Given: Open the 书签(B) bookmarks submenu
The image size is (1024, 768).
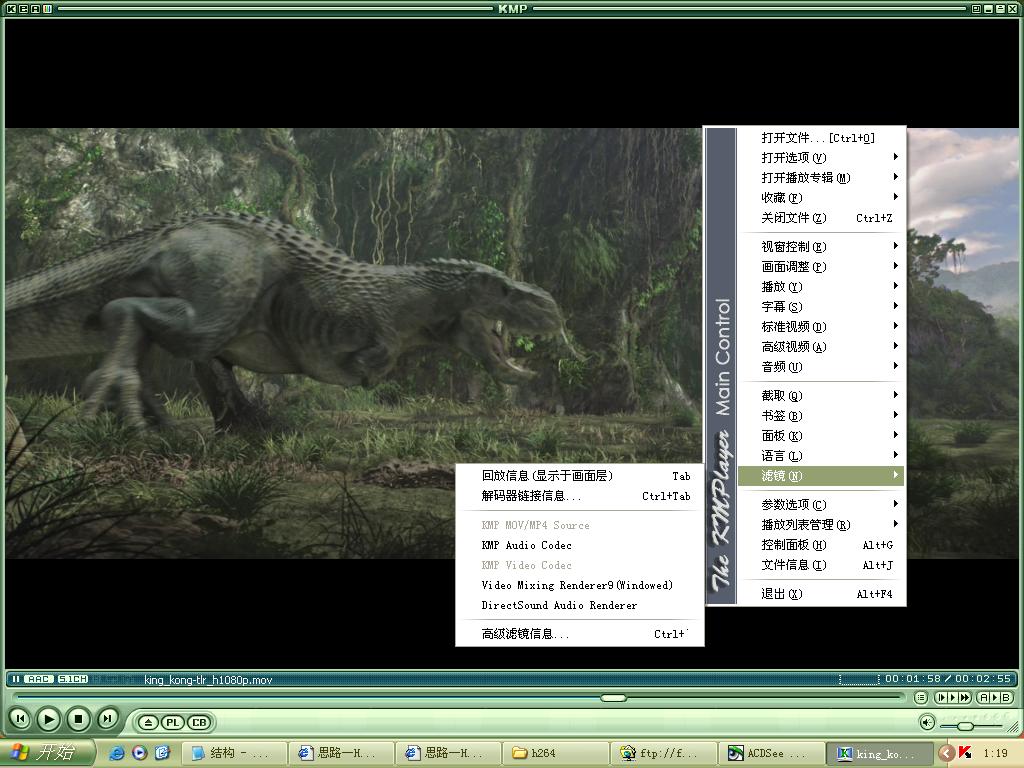Looking at the screenshot, I should click(x=821, y=415).
